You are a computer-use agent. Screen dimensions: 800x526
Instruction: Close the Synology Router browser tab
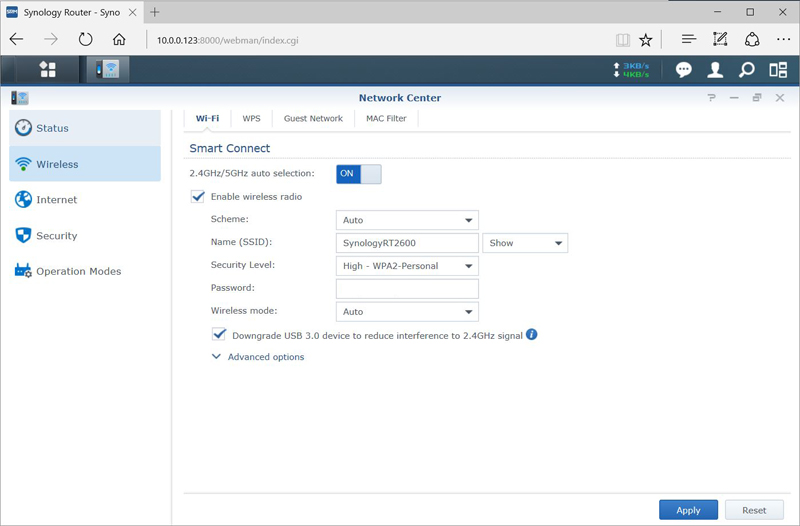(x=133, y=12)
